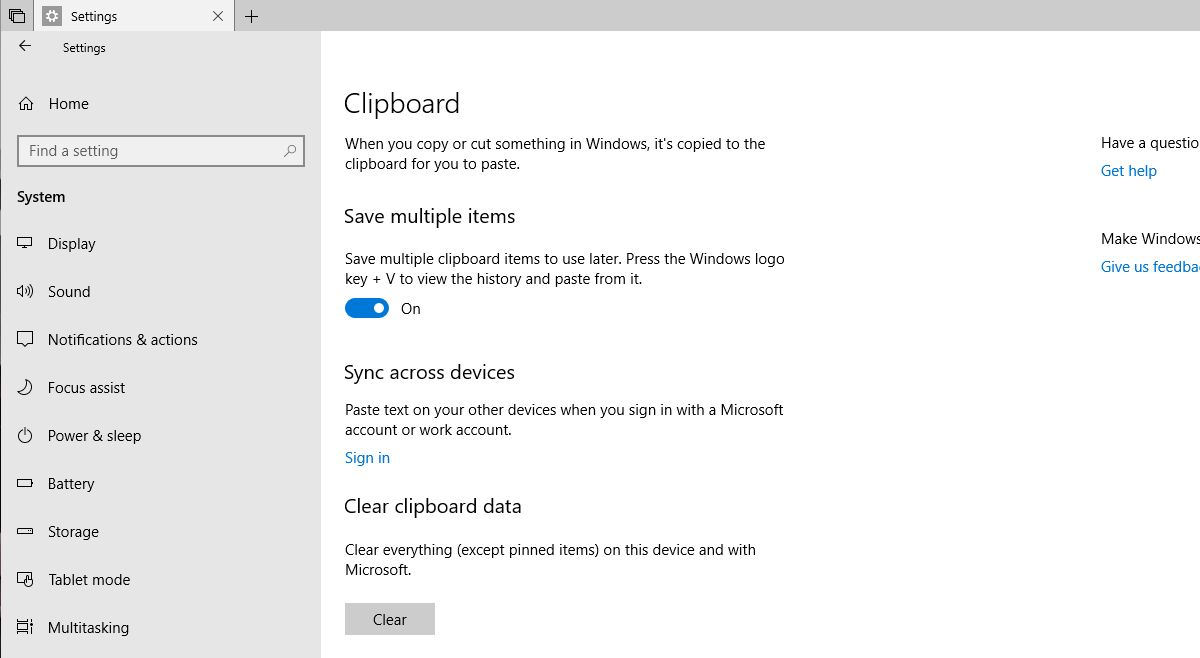Select the Focus assist moon icon

[26, 387]
